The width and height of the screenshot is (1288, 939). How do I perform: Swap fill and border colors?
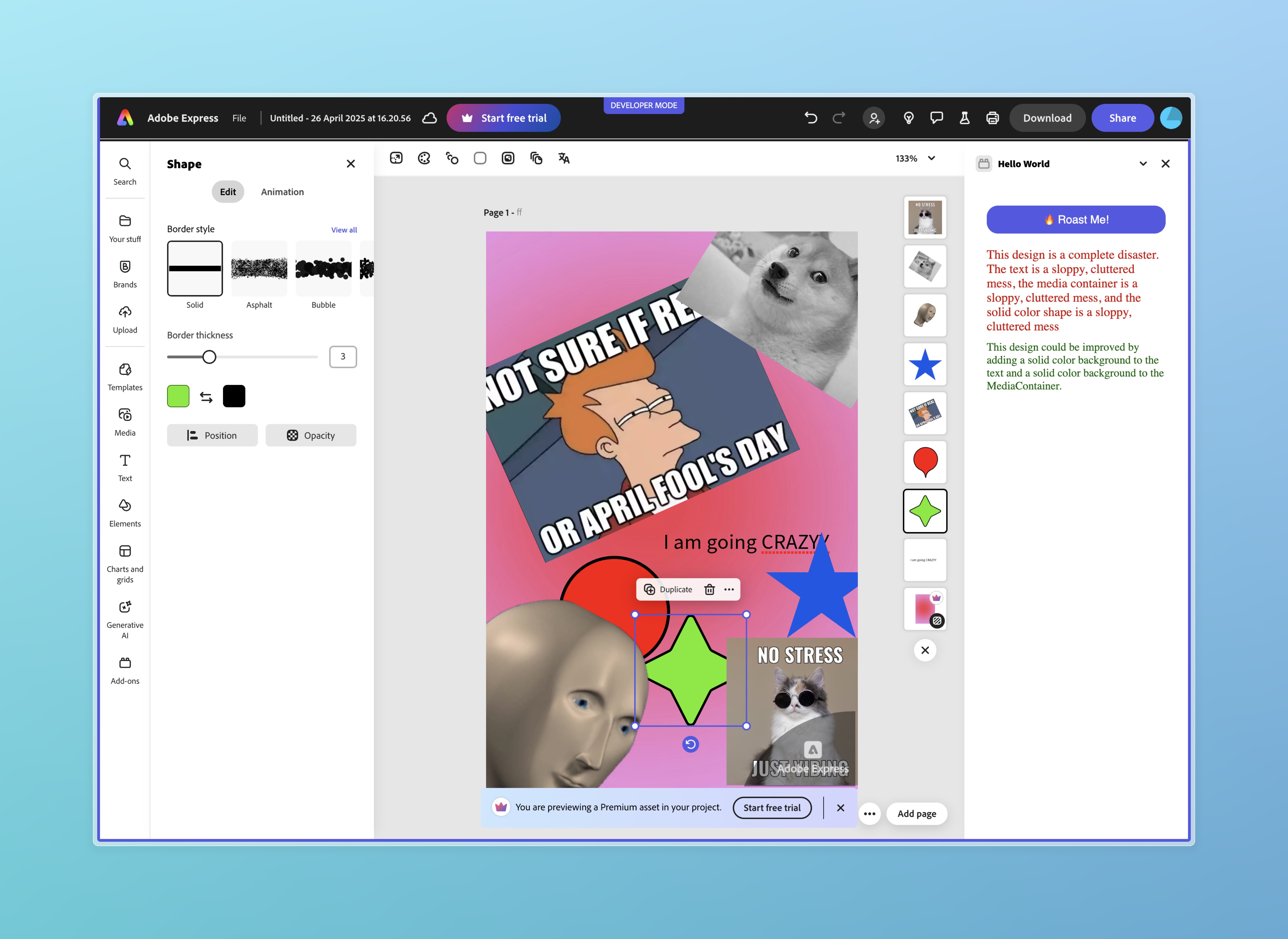pyautogui.click(x=206, y=397)
